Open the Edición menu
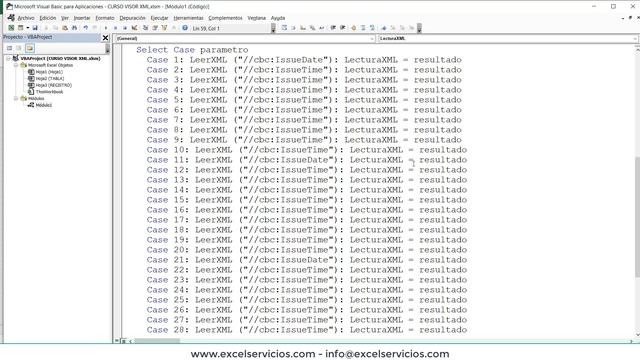 coord(48,18)
